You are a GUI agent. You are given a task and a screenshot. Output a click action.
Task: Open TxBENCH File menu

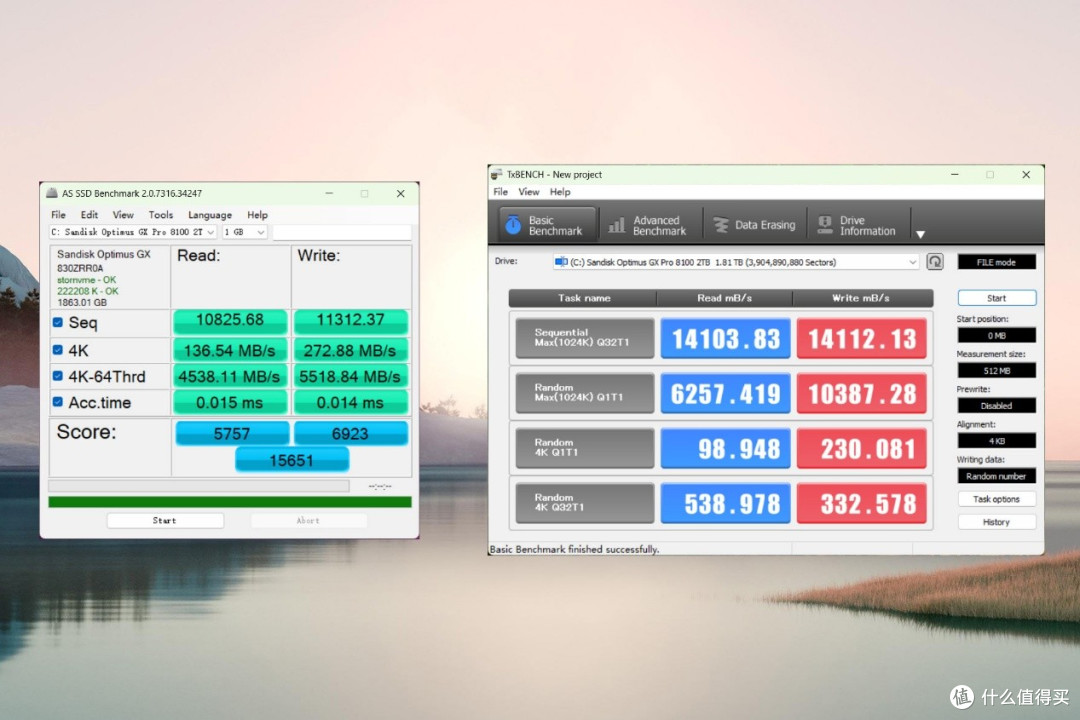(501, 192)
